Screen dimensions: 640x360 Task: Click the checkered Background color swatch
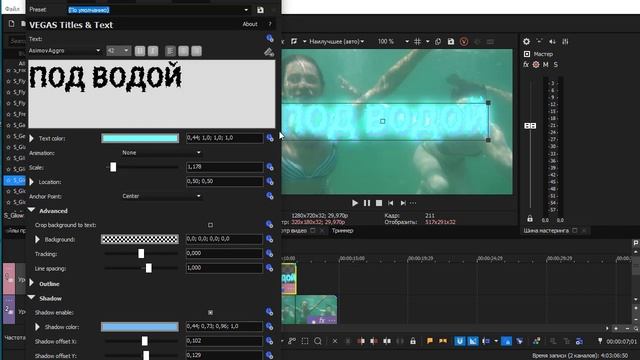pos(140,239)
